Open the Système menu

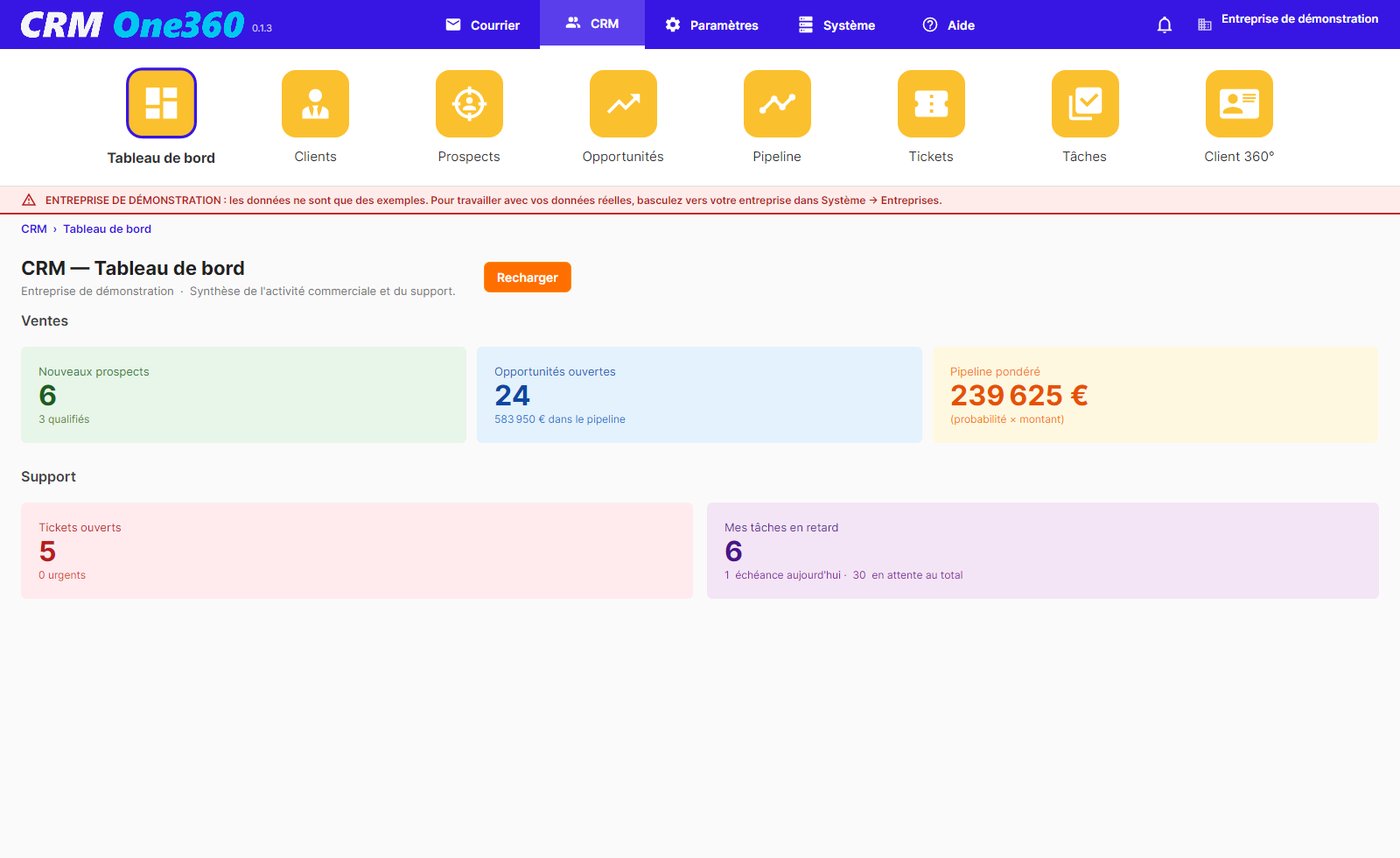point(837,25)
